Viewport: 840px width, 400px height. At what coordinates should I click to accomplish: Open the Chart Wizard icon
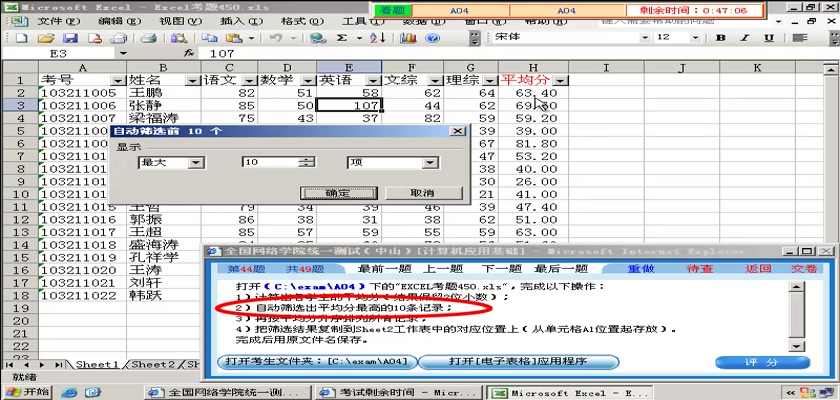pos(409,38)
